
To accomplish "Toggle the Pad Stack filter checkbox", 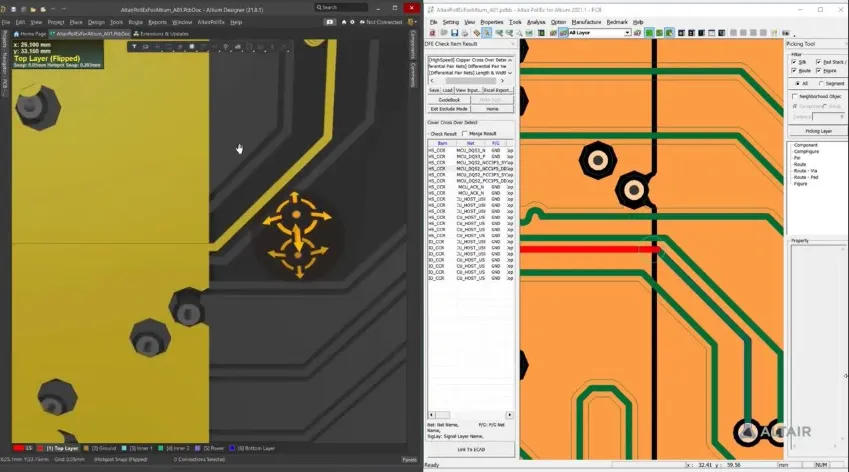I will coord(818,62).
